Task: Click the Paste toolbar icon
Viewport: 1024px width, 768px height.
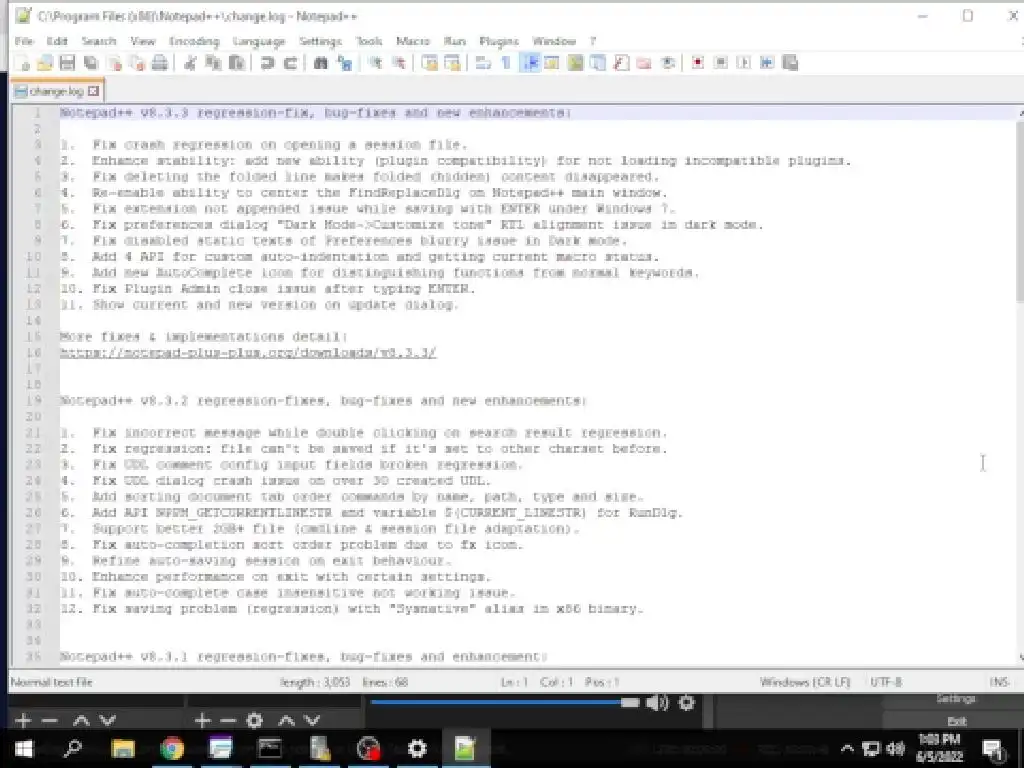Action: coord(236,63)
